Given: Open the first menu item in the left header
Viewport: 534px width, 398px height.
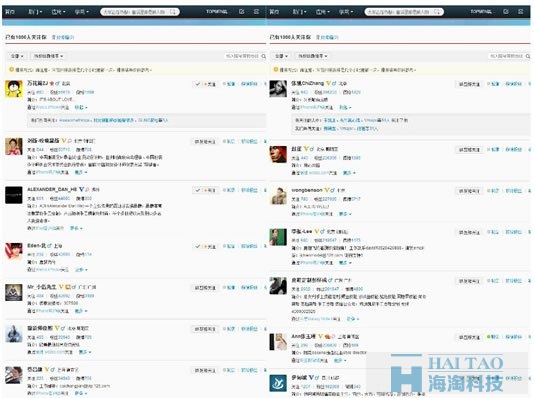Looking at the screenshot, I should click(10, 12).
